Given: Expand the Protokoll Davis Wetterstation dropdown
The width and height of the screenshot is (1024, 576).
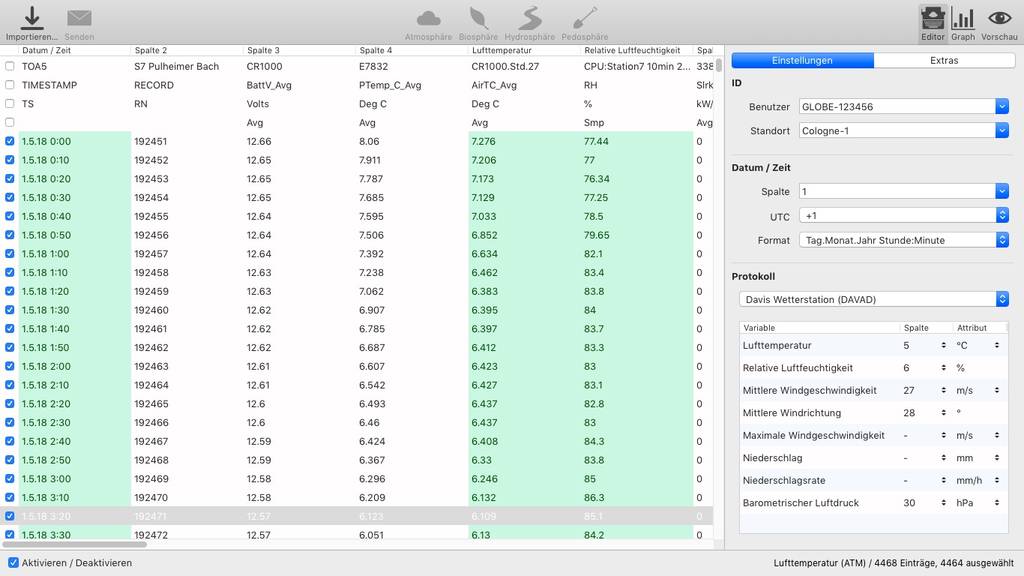Looking at the screenshot, I should tap(1001, 299).
